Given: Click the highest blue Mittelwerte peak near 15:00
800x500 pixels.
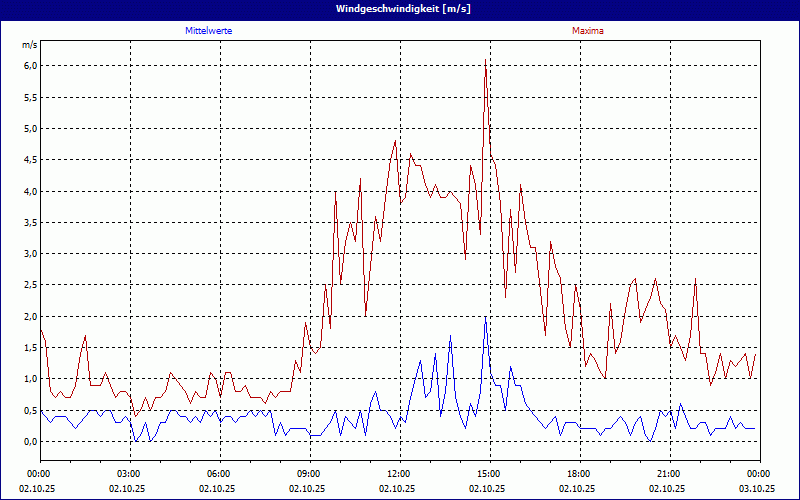Looking at the screenshot, I should (x=486, y=318).
